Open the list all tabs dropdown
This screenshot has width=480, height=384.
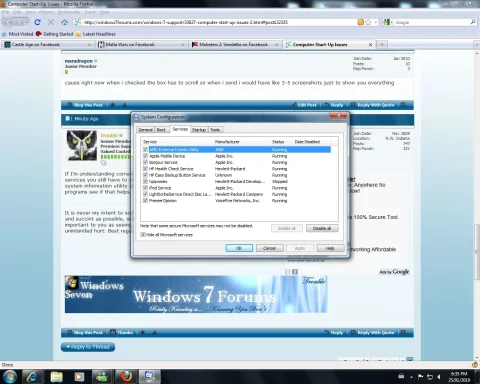pyautogui.click(x=476, y=44)
